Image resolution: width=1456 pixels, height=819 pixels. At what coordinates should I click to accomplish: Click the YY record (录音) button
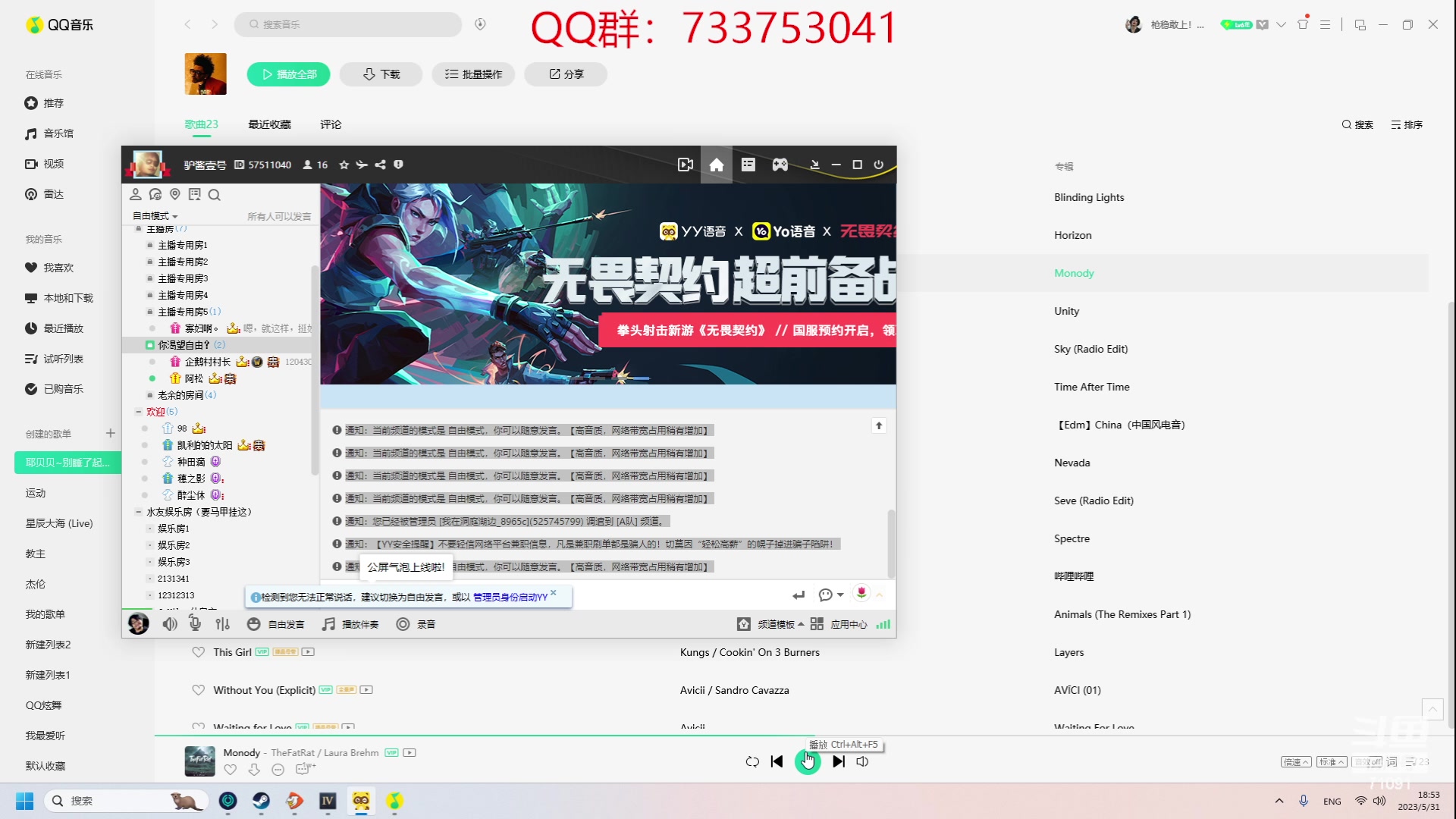point(416,624)
